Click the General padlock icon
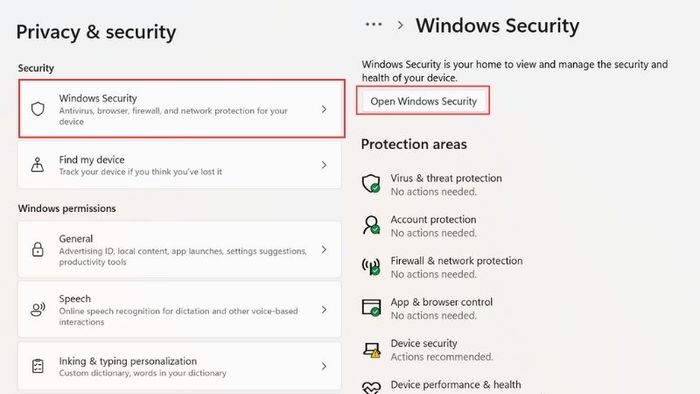The height and width of the screenshot is (394, 700). (38, 249)
